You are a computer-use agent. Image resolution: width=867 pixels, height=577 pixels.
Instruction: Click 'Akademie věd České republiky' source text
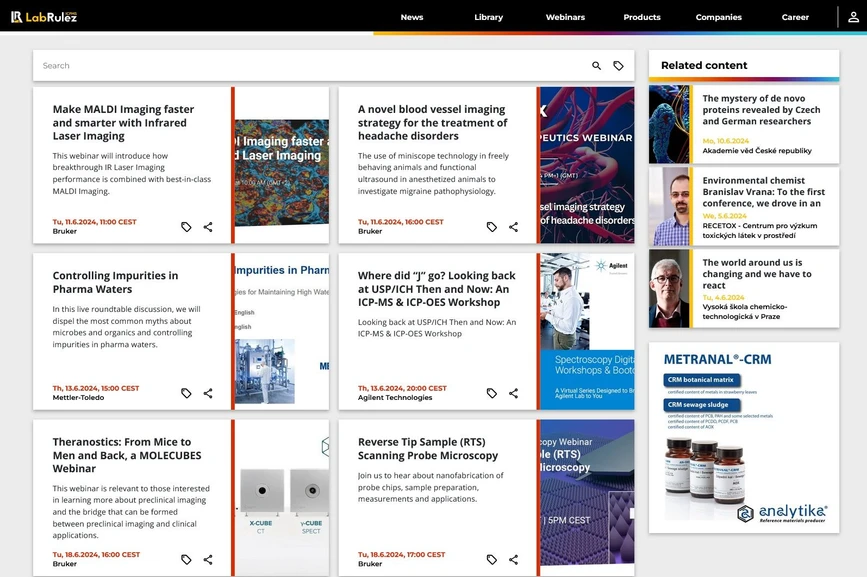click(757, 150)
